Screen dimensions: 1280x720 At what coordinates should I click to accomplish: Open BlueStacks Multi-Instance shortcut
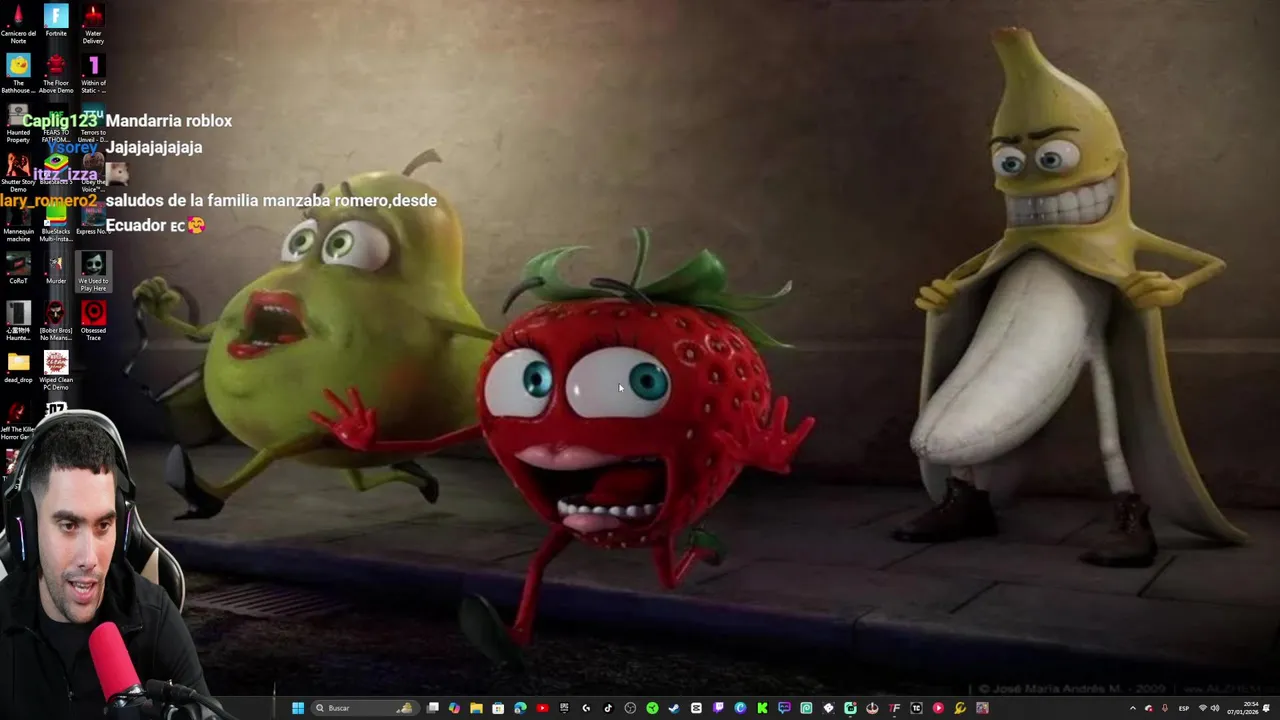click(x=56, y=224)
